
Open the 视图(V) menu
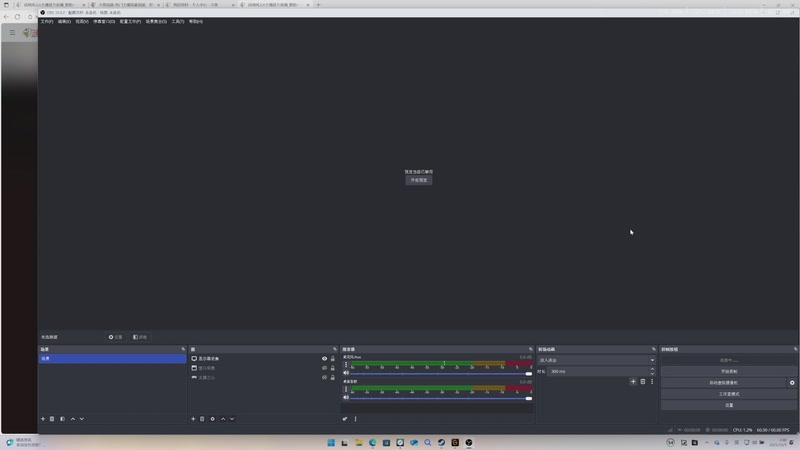point(82,21)
